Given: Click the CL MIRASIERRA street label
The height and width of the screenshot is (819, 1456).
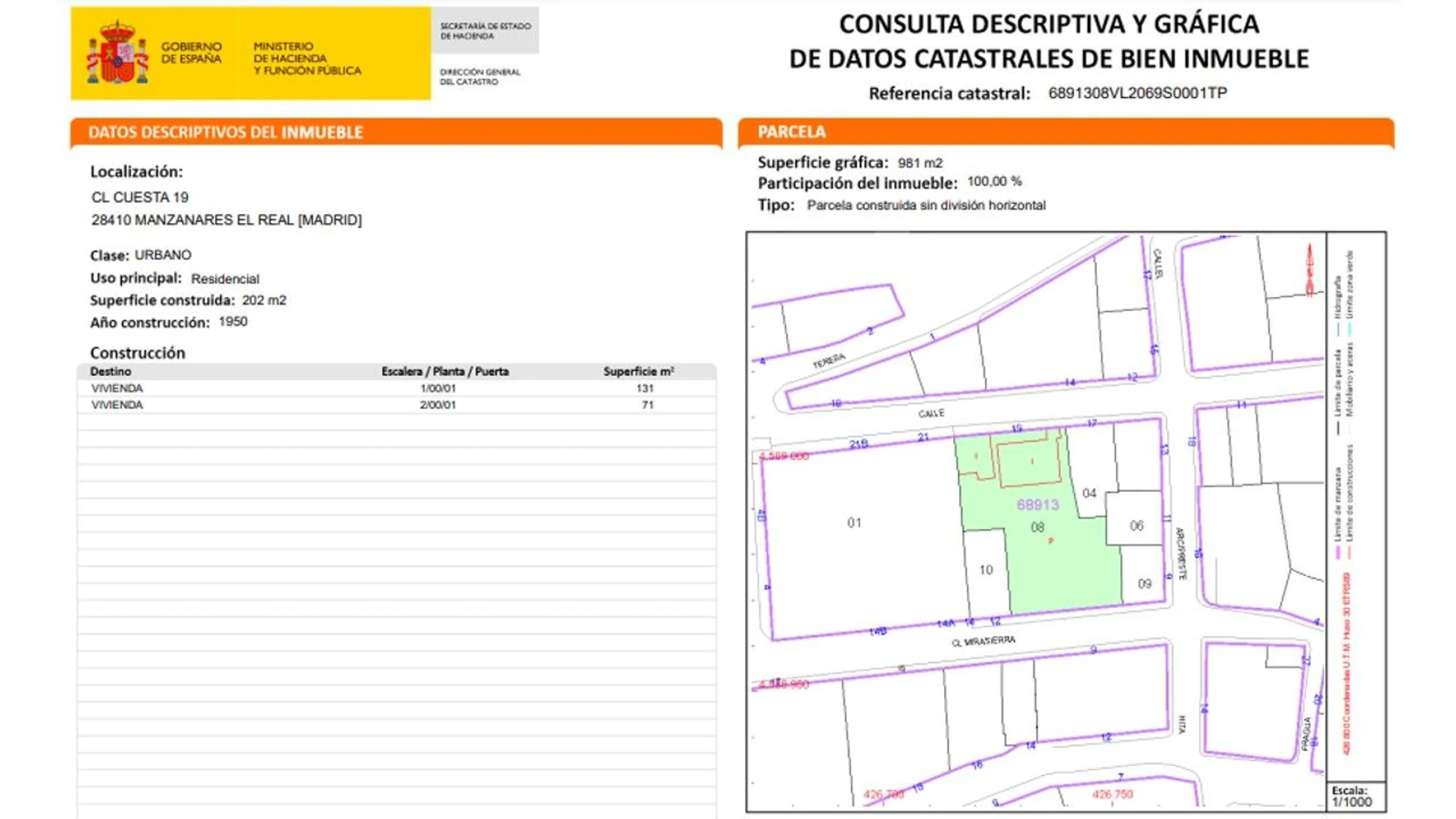Looking at the screenshot, I should (983, 641).
